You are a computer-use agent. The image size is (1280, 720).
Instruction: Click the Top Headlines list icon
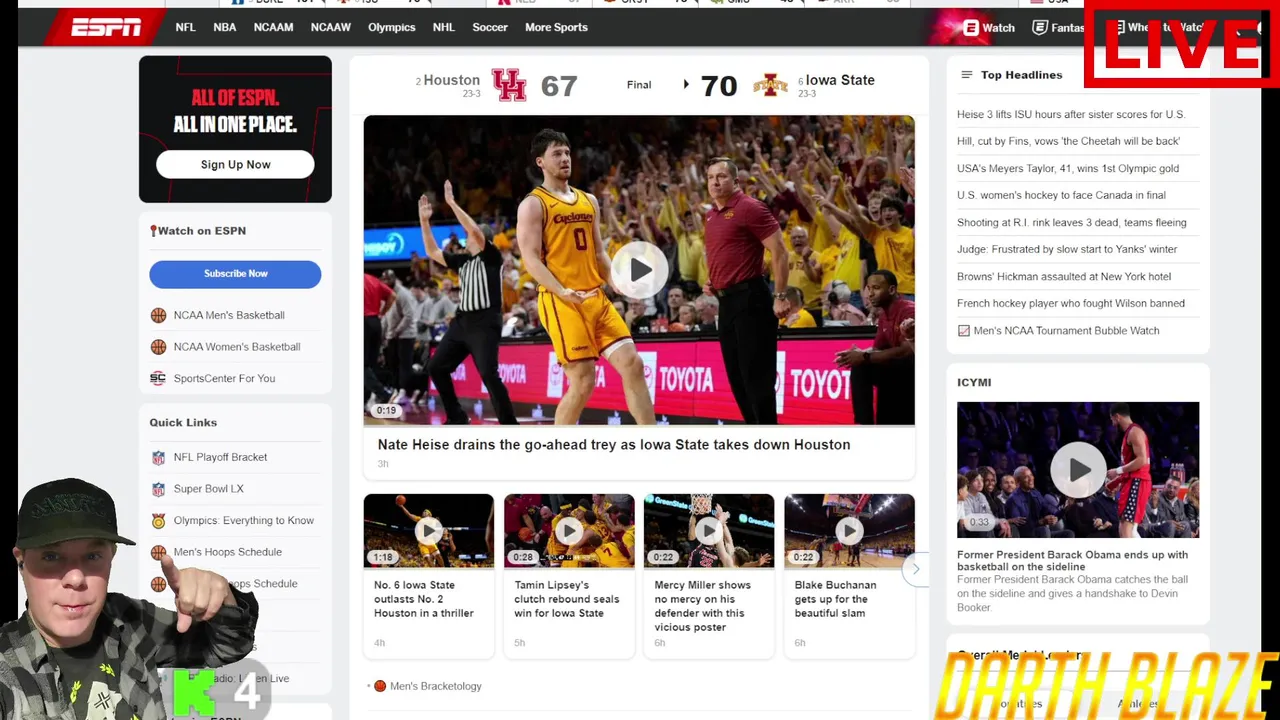coord(966,75)
